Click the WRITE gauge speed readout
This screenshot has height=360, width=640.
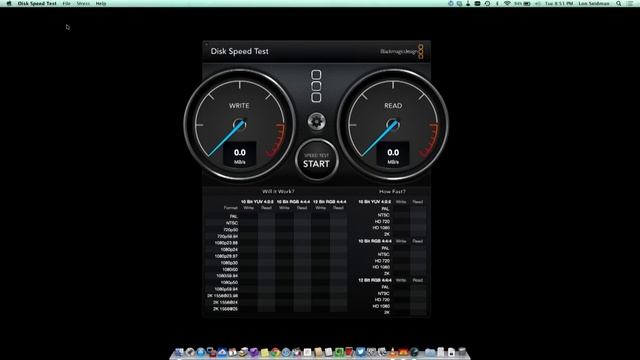(240, 155)
